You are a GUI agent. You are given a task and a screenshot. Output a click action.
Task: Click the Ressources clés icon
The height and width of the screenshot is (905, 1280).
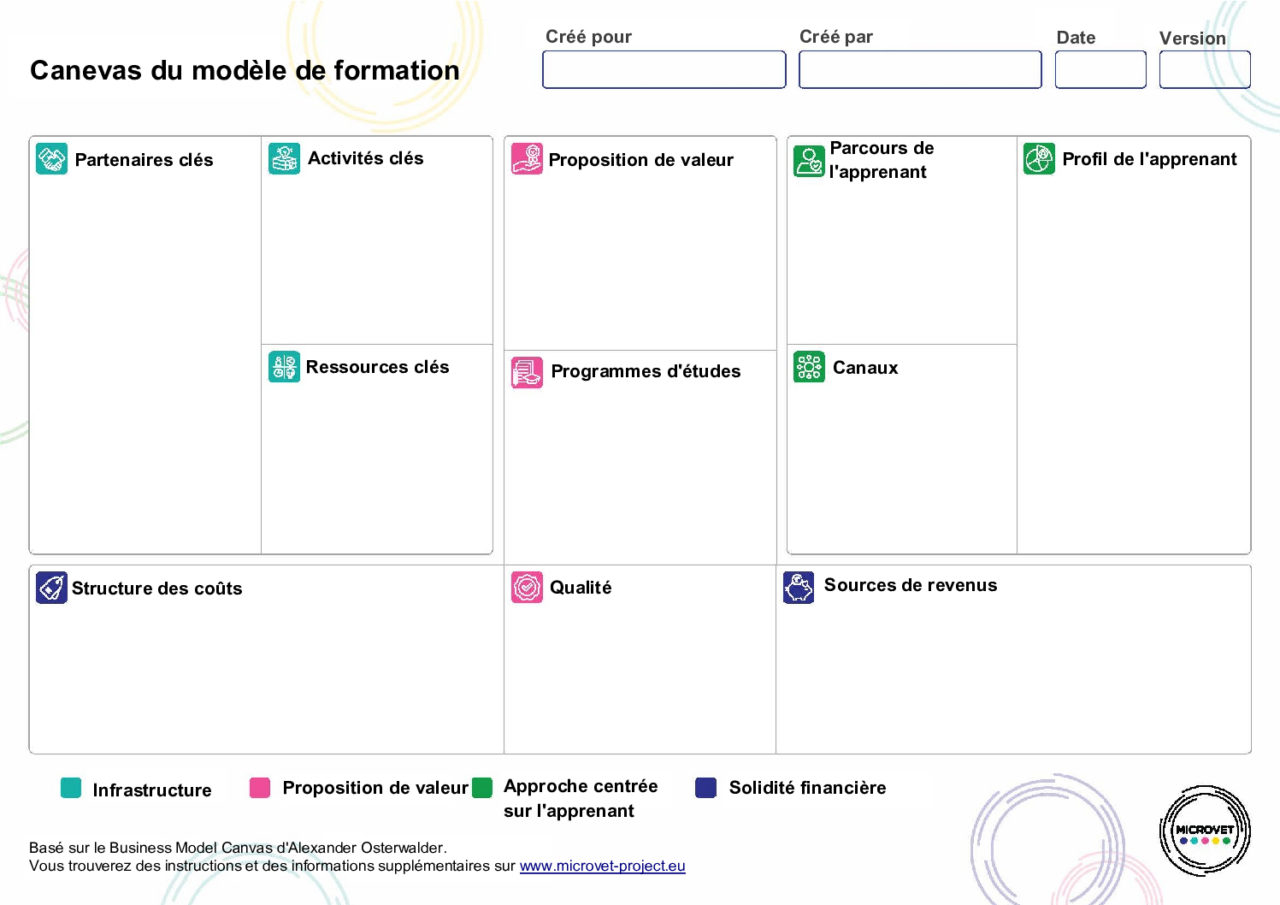pyautogui.click(x=284, y=367)
